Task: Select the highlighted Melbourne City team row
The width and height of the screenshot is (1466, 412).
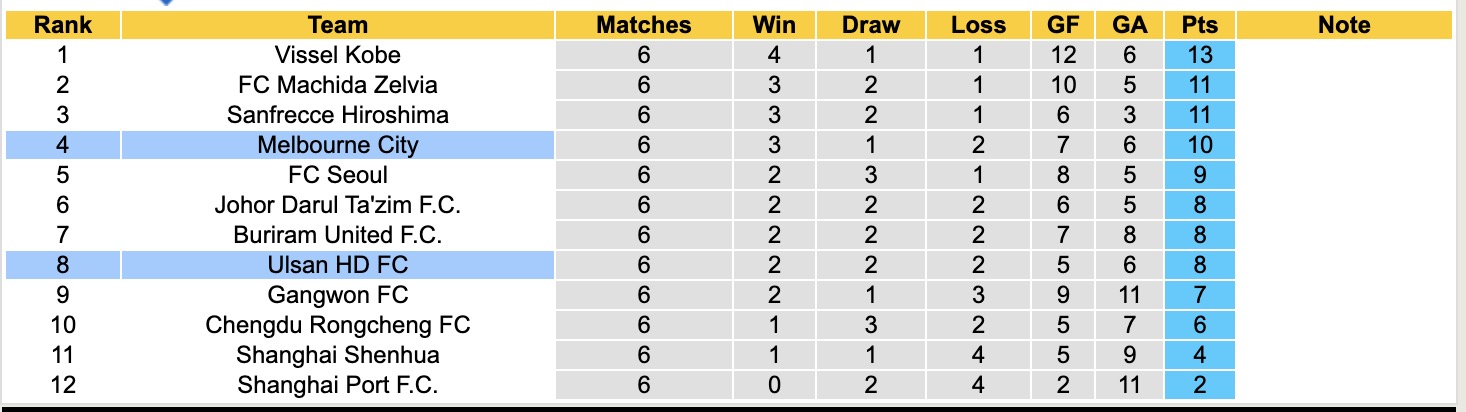Action: pos(338,145)
